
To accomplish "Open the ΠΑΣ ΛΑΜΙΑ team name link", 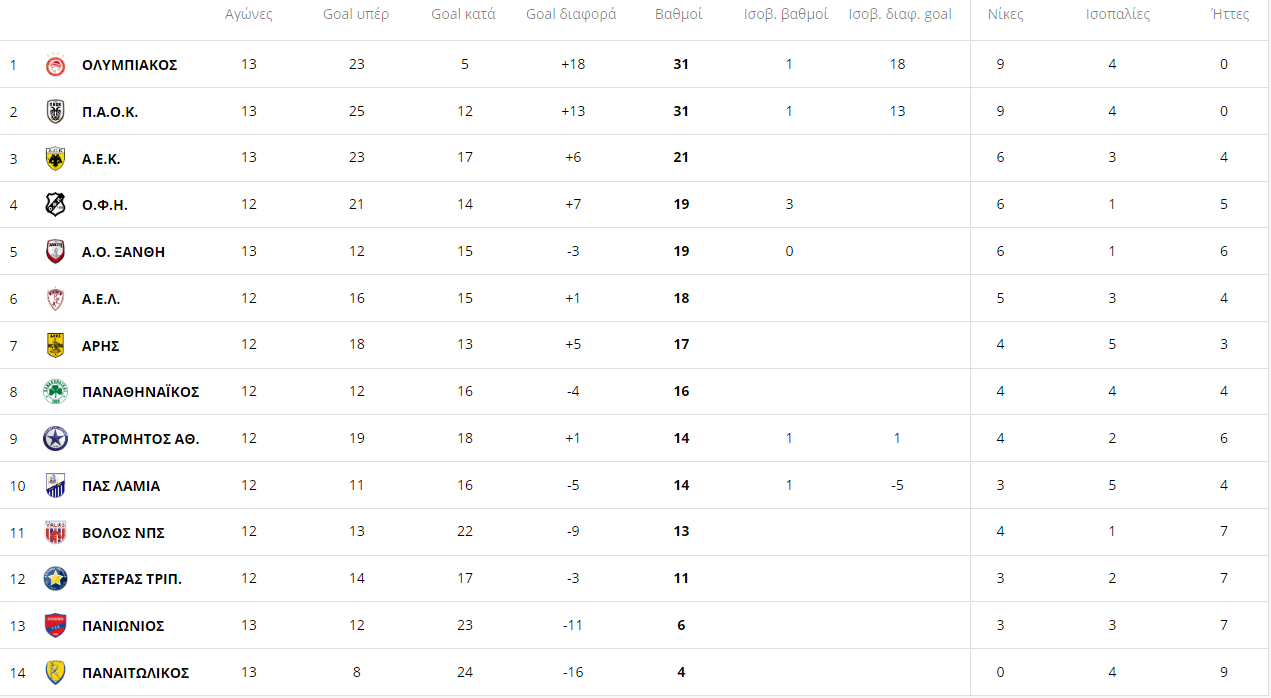I will pos(120,486).
